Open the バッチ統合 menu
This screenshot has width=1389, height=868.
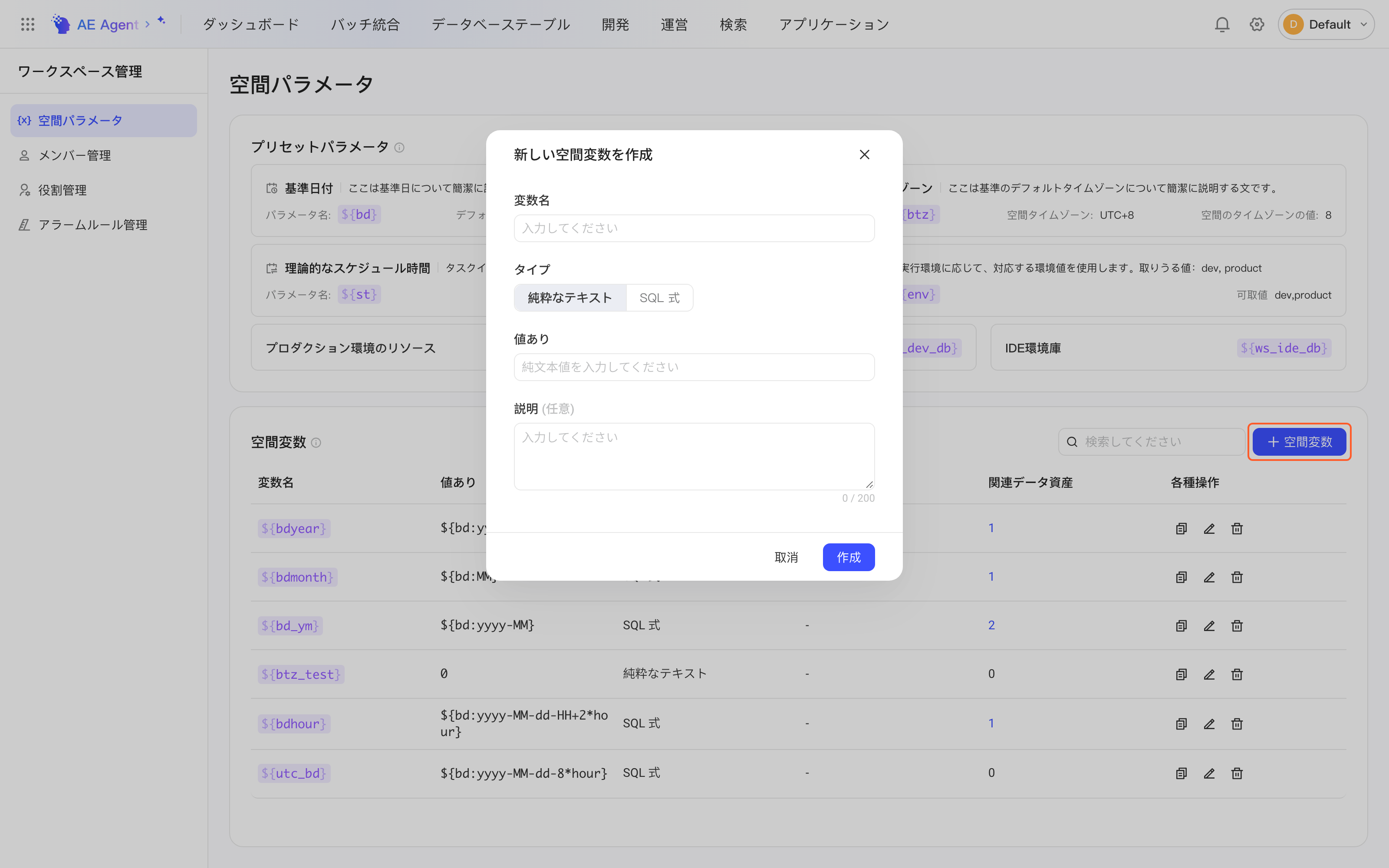tap(365, 24)
